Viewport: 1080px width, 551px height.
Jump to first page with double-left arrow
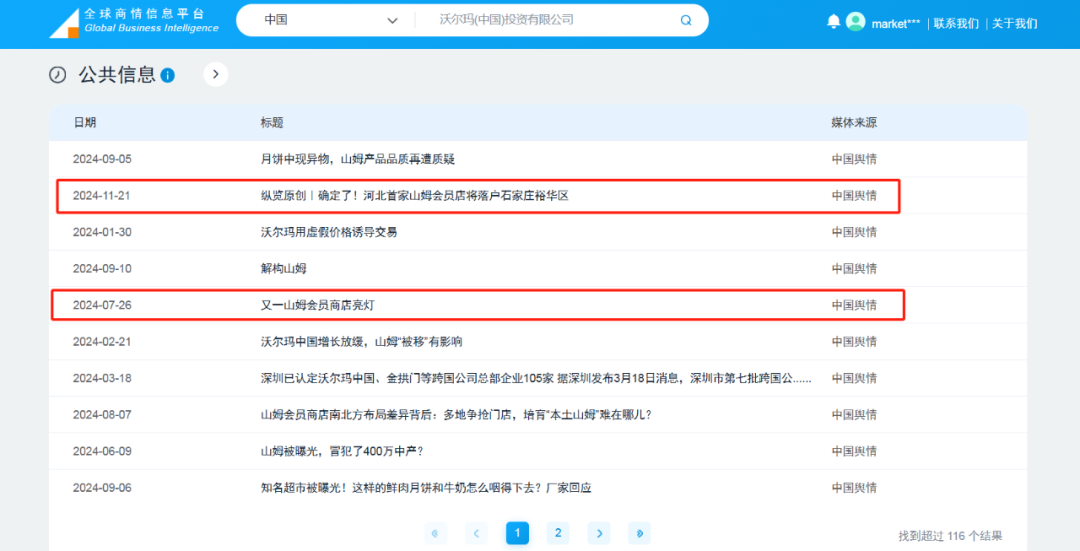tap(435, 533)
